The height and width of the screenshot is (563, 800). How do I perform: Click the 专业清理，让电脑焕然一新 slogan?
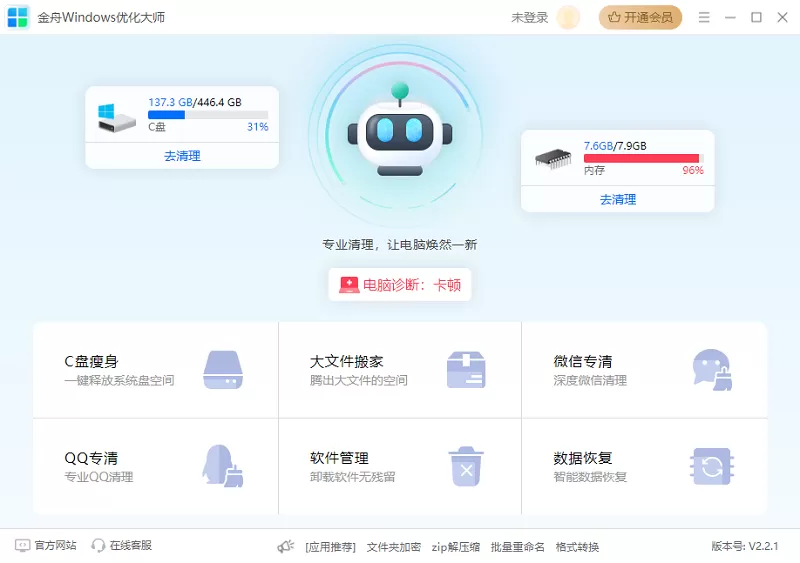tap(399, 244)
